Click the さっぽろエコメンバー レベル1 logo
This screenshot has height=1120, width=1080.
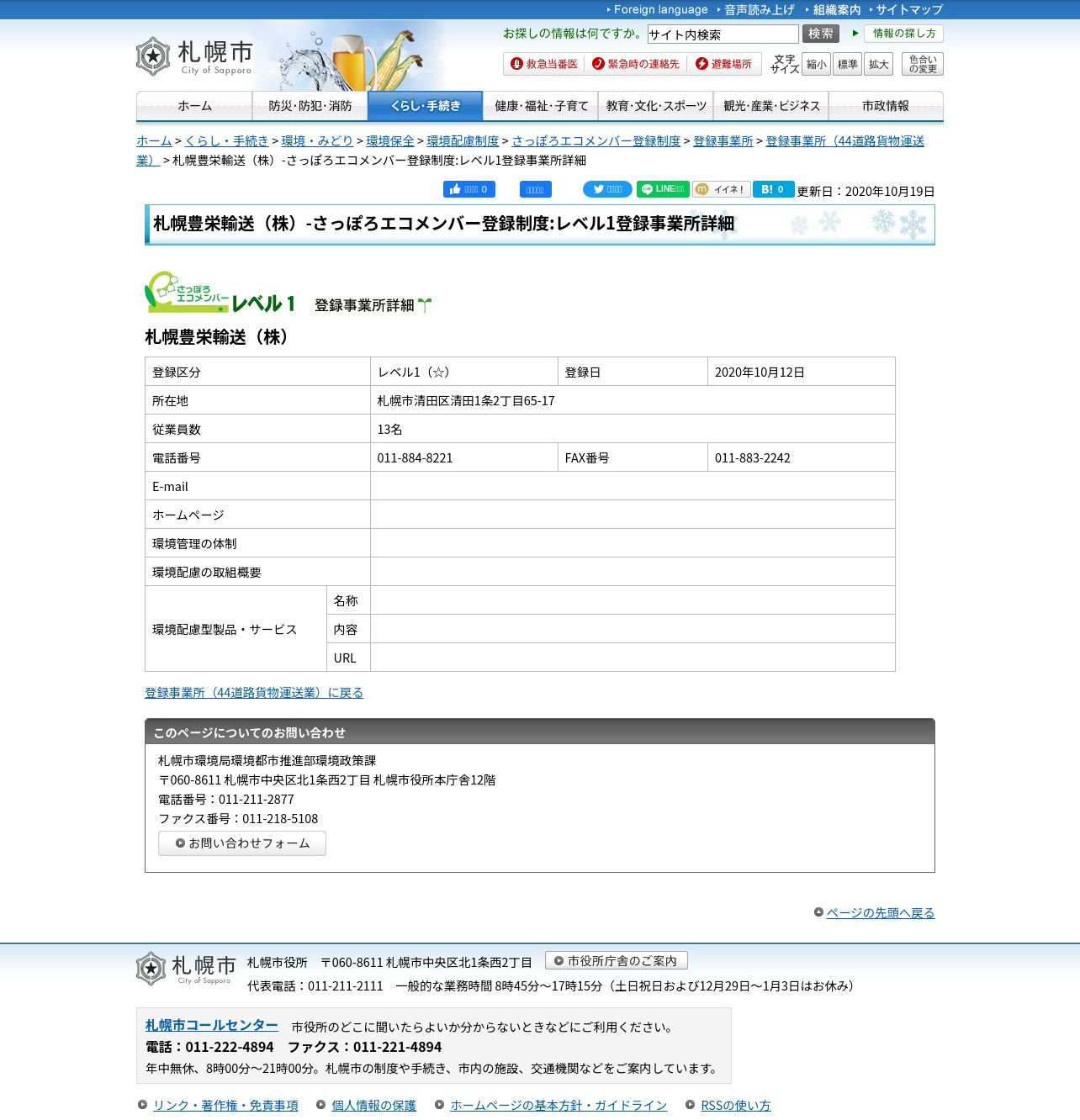(x=220, y=293)
